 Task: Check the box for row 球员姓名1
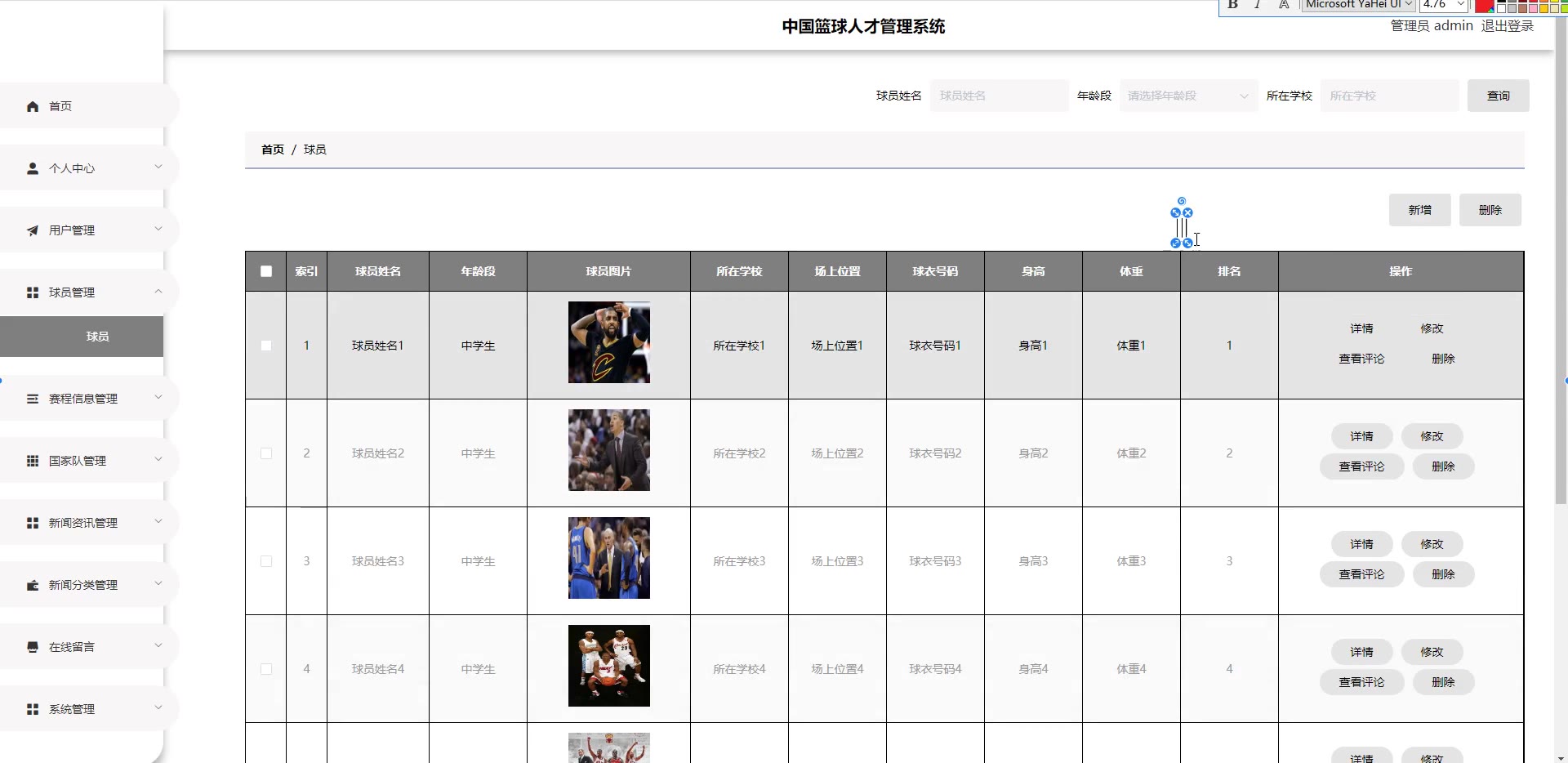[266, 346]
